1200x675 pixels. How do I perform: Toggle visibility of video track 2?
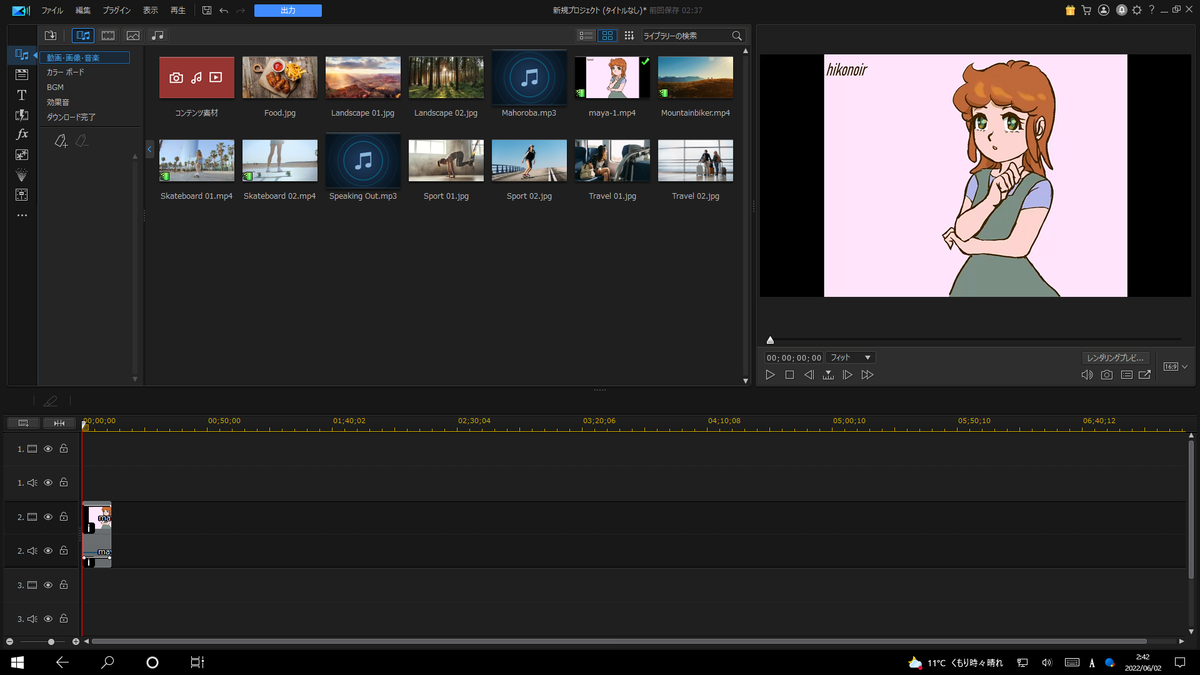point(47,517)
